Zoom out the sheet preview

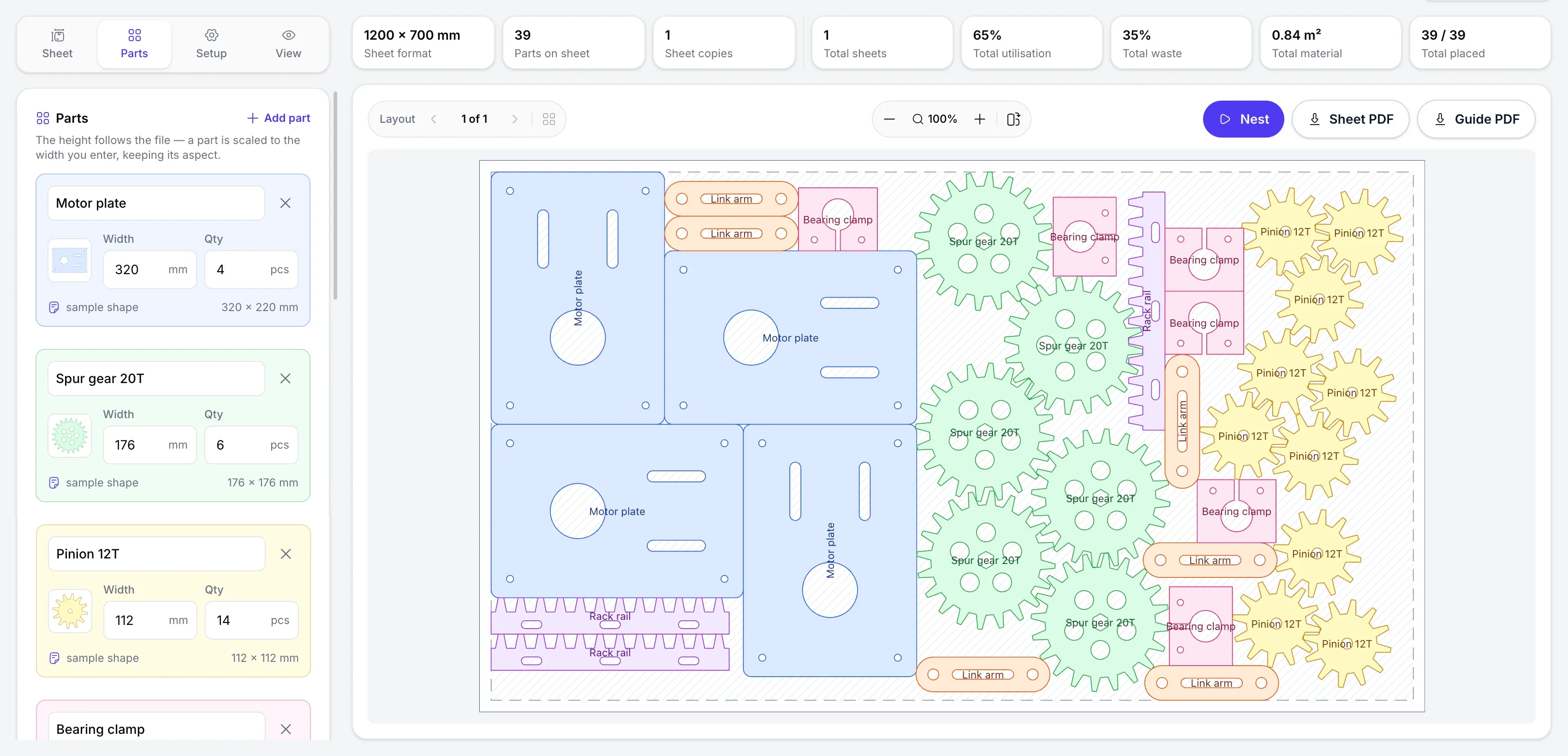(889, 119)
